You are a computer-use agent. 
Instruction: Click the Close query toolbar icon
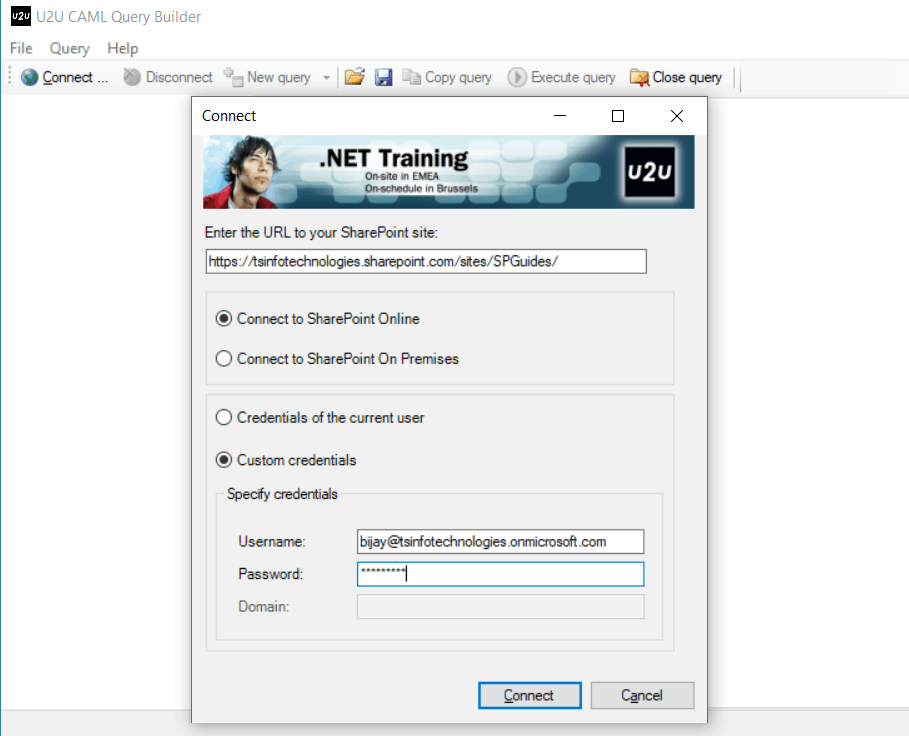pos(639,77)
